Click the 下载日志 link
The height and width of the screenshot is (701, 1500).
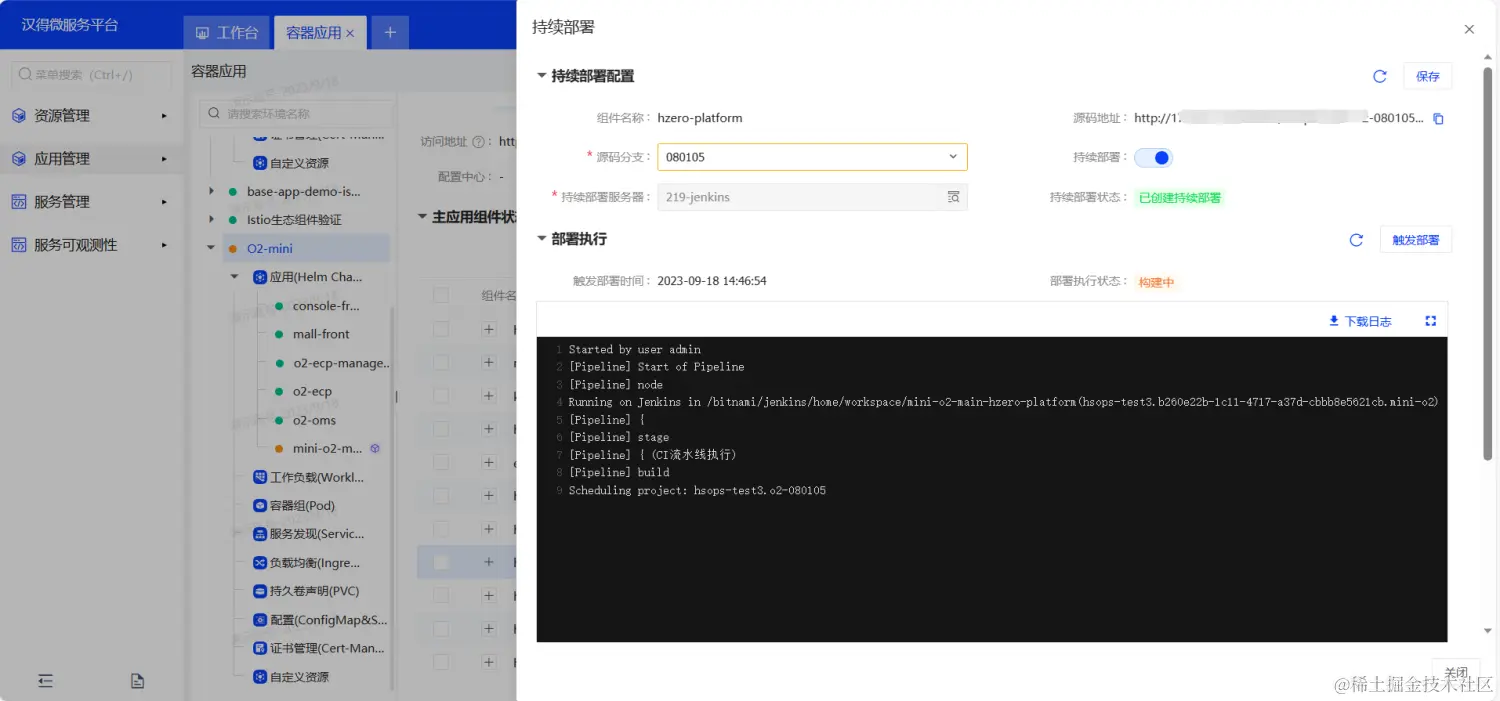[1360, 321]
